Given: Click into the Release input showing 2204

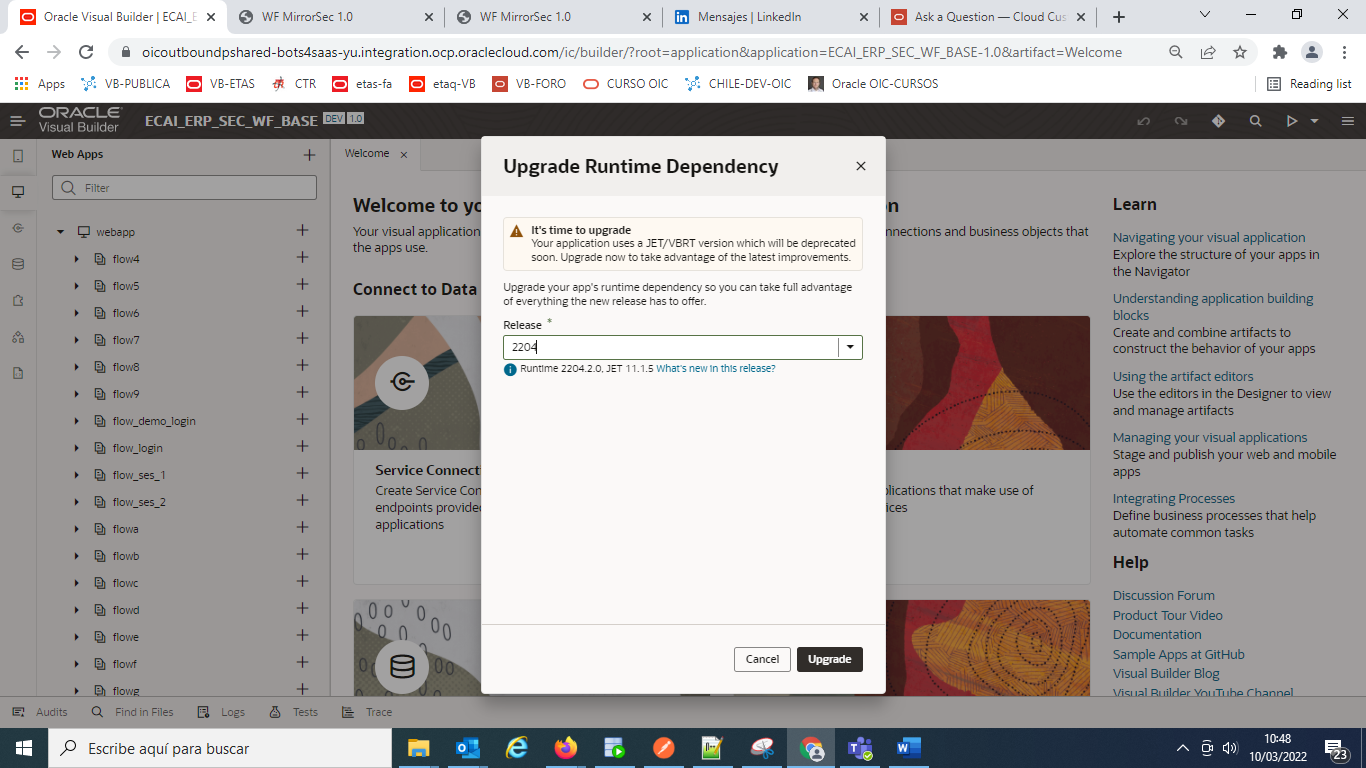Looking at the screenshot, I should [671, 347].
